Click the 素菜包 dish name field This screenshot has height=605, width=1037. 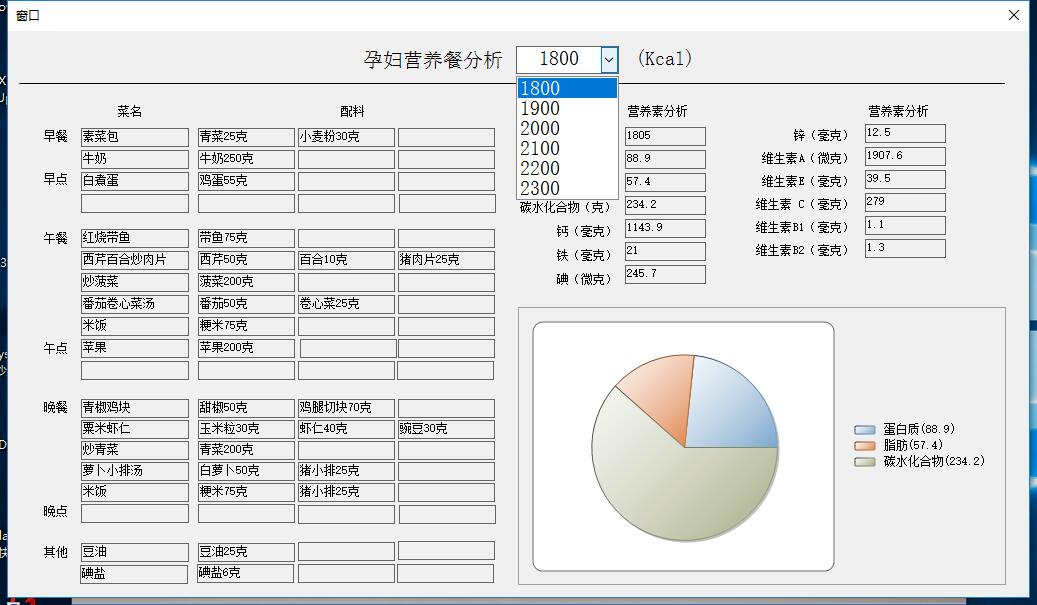[134, 137]
